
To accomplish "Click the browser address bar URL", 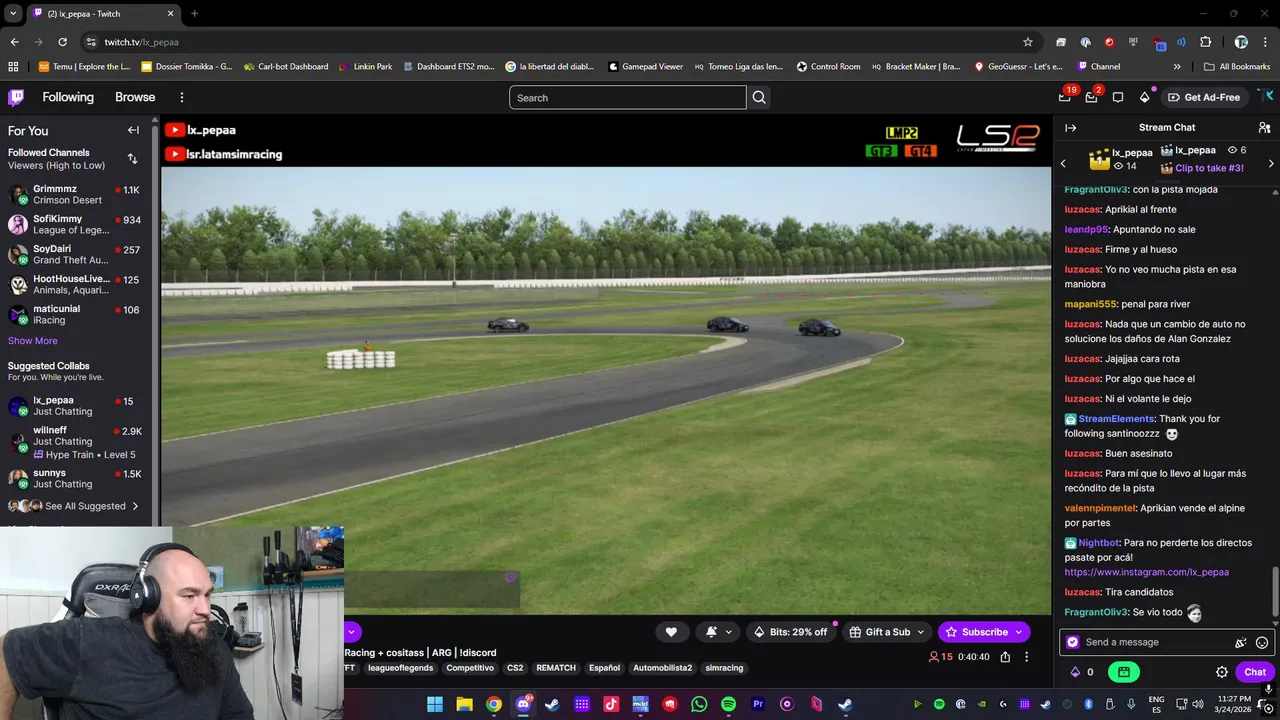I will click(141, 42).
